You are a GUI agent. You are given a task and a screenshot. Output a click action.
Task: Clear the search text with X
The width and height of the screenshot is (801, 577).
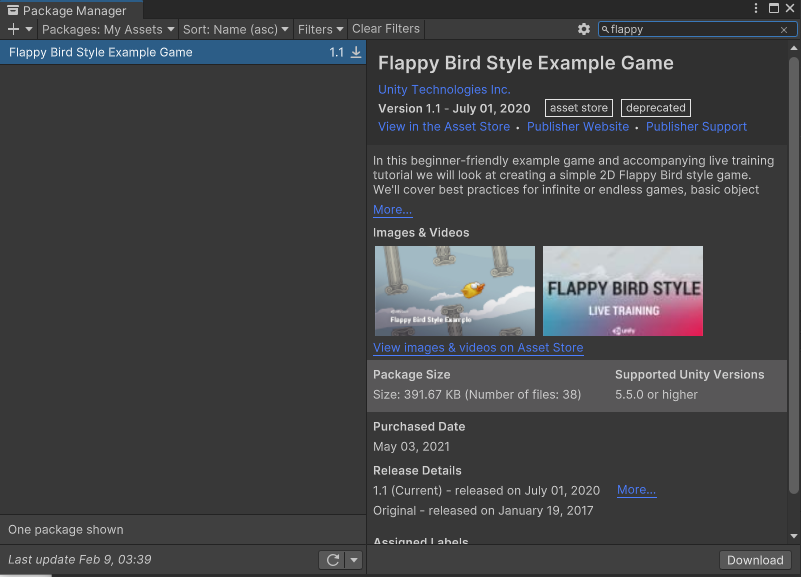coord(784,30)
